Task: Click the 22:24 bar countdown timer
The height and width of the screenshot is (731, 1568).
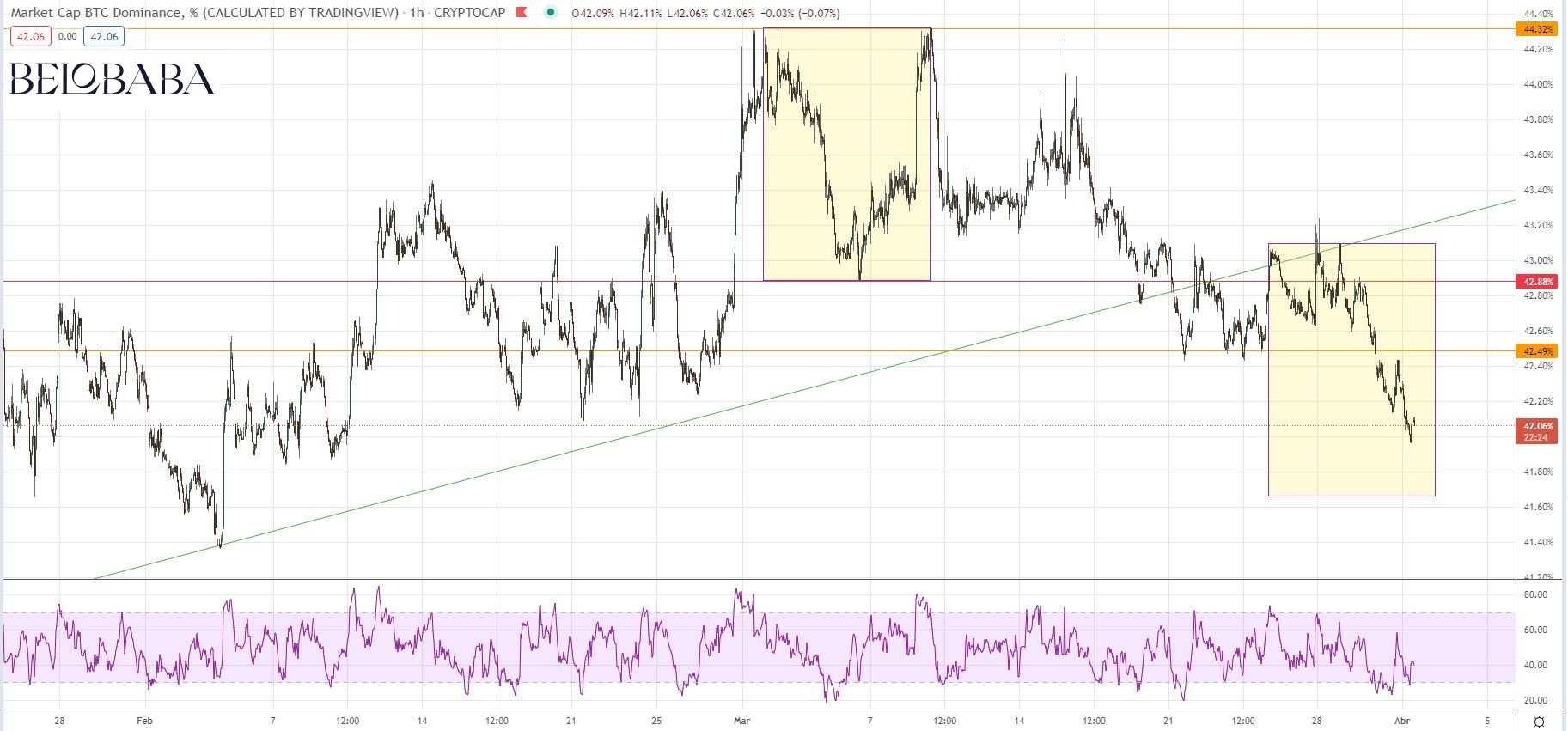Action: click(x=1536, y=438)
